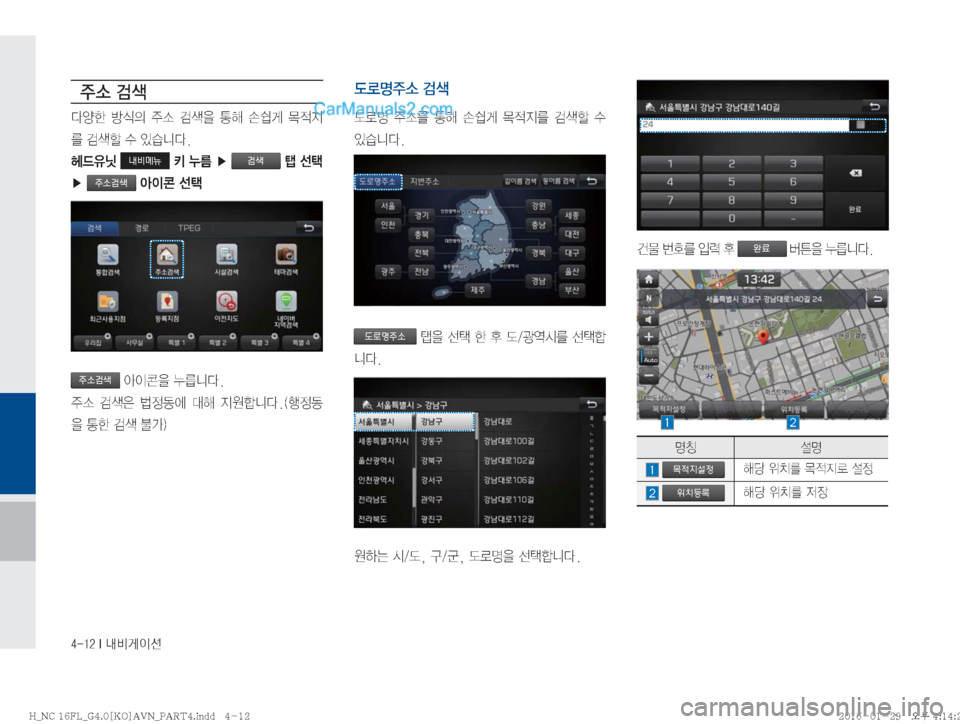Image resolution: width=960 pixels, height=724 pixels.
Task: Select 울산광역시 in city list
Action: 384,461
